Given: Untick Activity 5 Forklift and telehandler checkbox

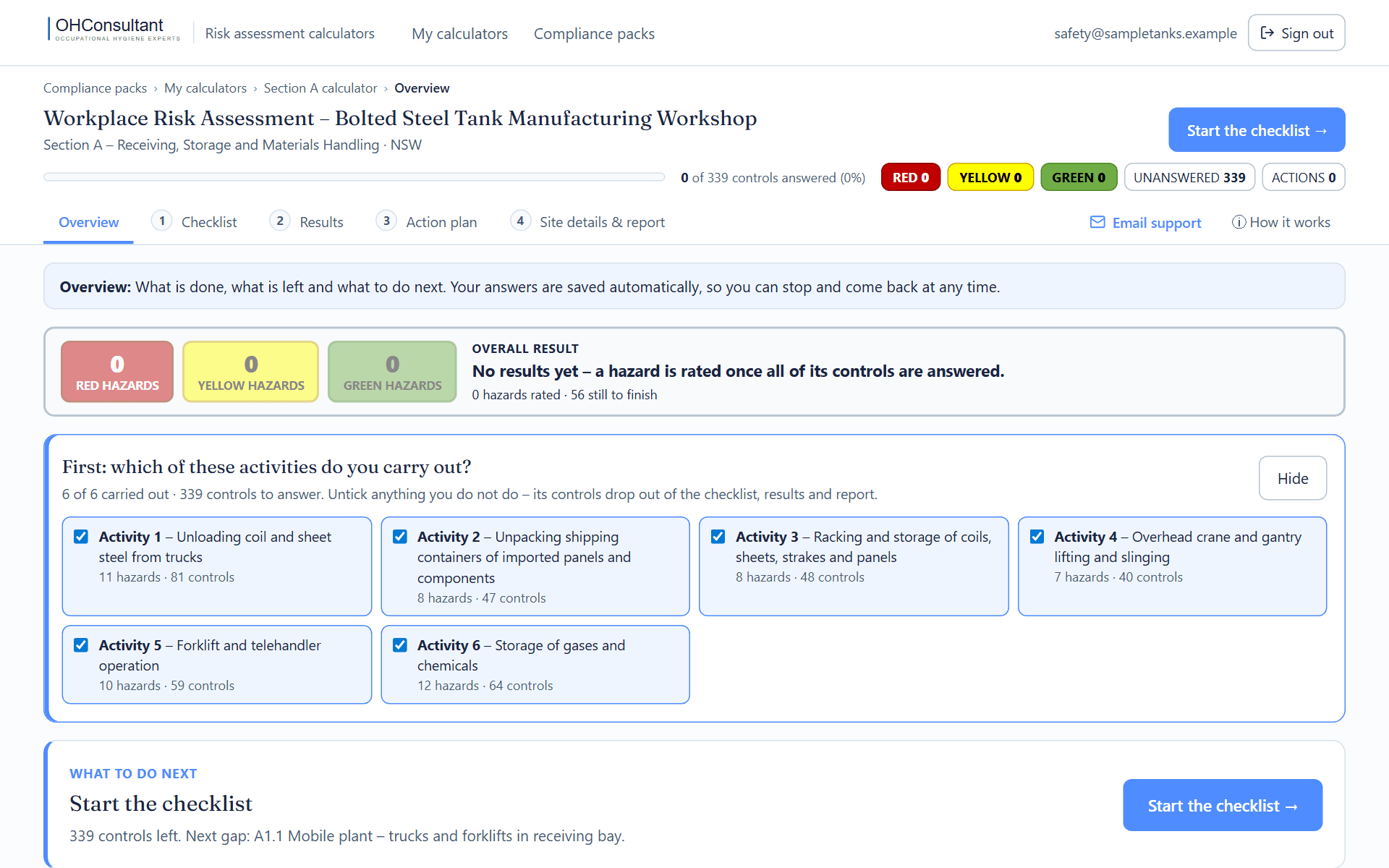Looking at the screenshot, I should tap(81, 645).
